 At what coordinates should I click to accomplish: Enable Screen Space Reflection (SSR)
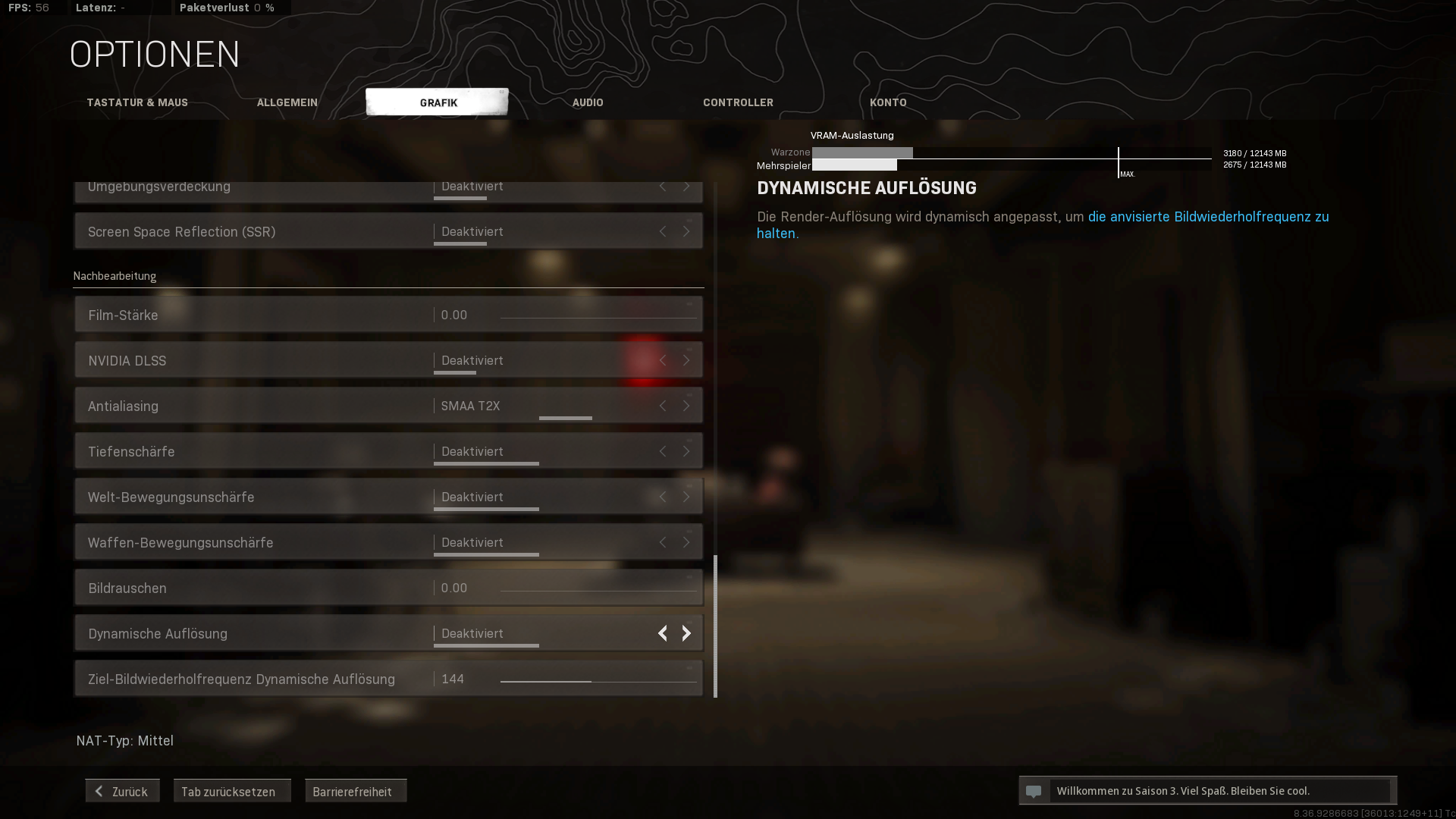(x=686, y=231)
